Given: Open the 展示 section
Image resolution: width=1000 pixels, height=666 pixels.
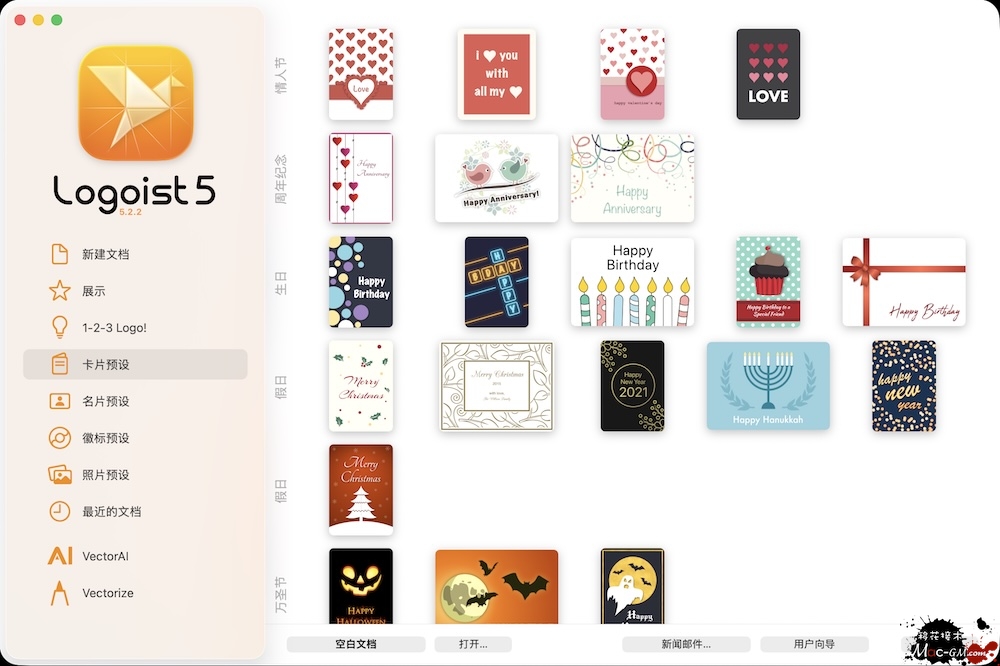Looking at the screenshot, I should (94, 291).
